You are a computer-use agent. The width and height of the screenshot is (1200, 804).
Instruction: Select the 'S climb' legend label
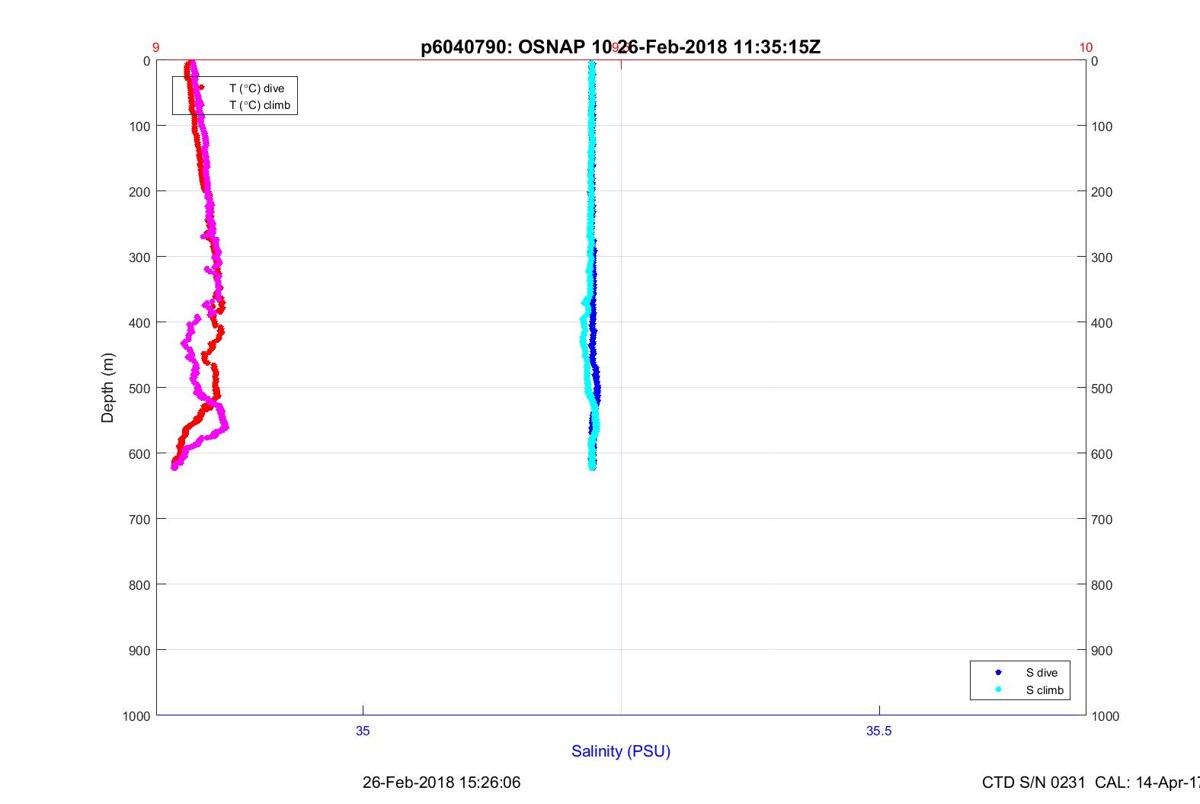(x=1044, y=691)
